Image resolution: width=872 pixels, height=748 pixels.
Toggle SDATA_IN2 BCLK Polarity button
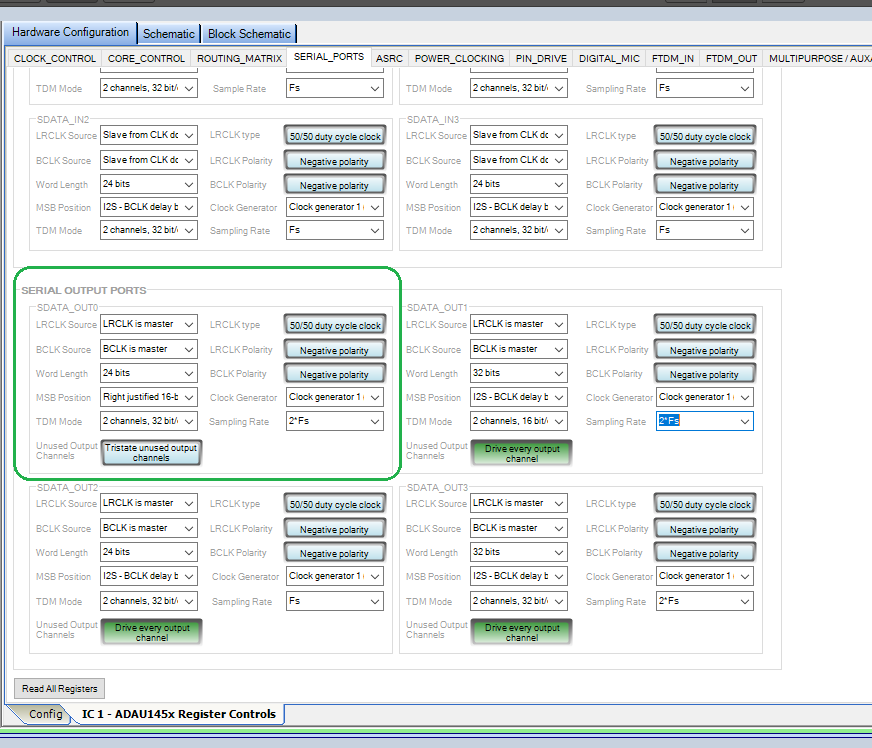[335, 185]
